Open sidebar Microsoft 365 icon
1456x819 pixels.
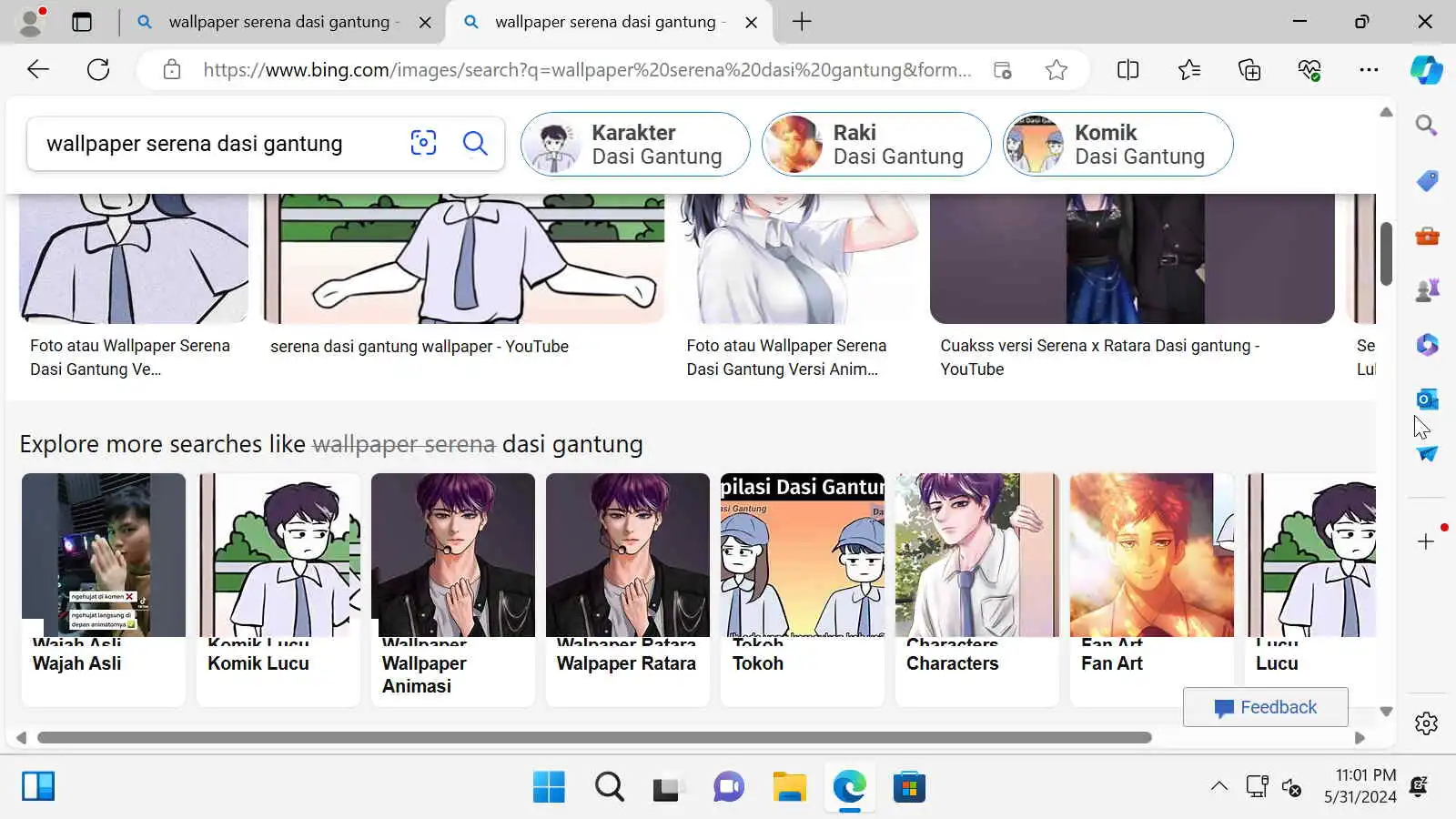1426,345
